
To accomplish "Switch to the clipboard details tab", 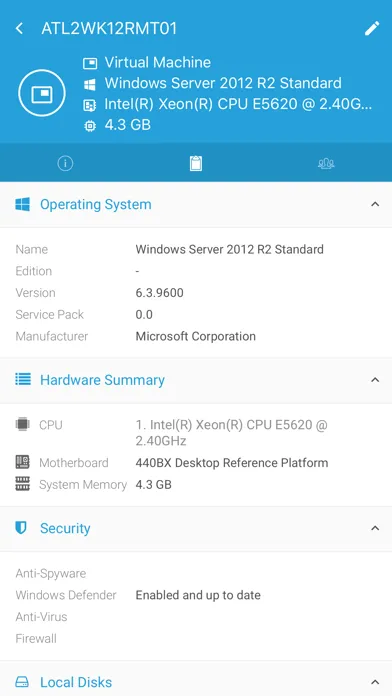I will 196,163.
